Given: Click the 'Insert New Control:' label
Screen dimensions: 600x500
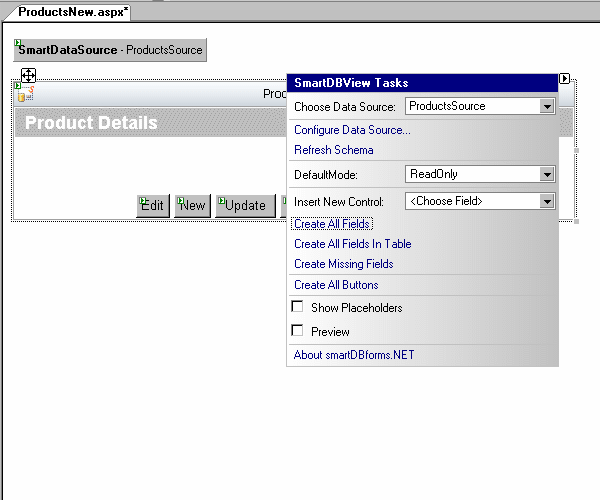Looking at the screenshot, I should [339, 202].
